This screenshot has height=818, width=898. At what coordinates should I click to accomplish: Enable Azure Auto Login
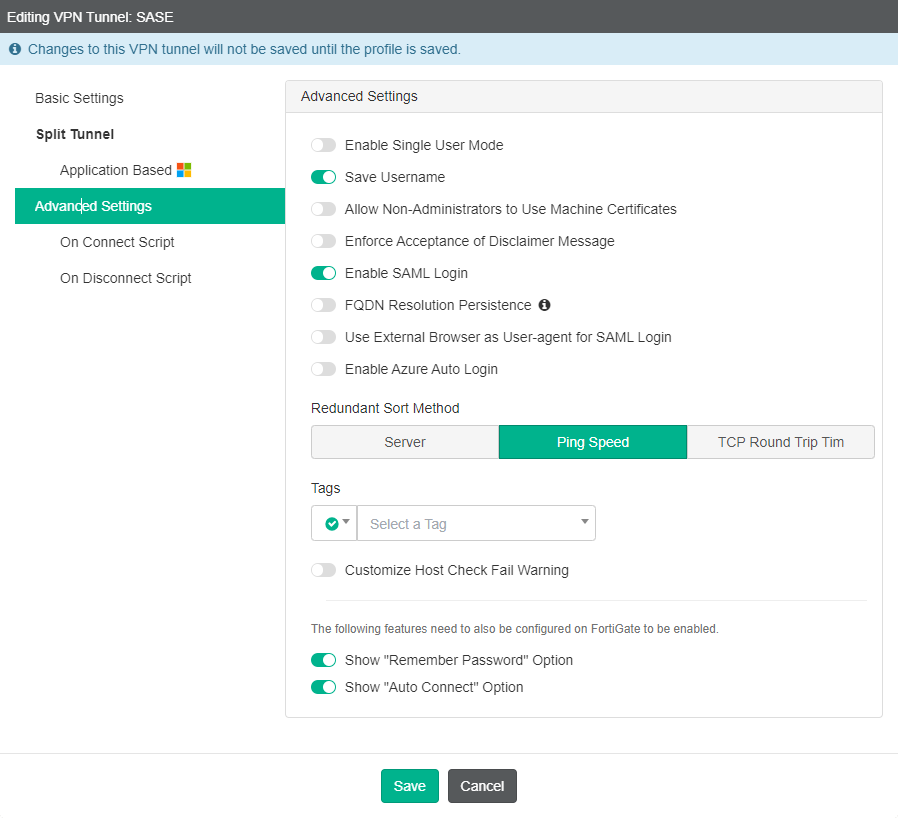point(323,369)
